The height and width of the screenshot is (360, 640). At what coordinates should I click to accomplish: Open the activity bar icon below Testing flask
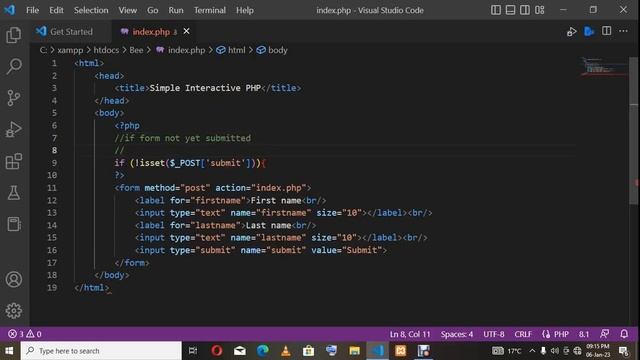pos(13,224)
